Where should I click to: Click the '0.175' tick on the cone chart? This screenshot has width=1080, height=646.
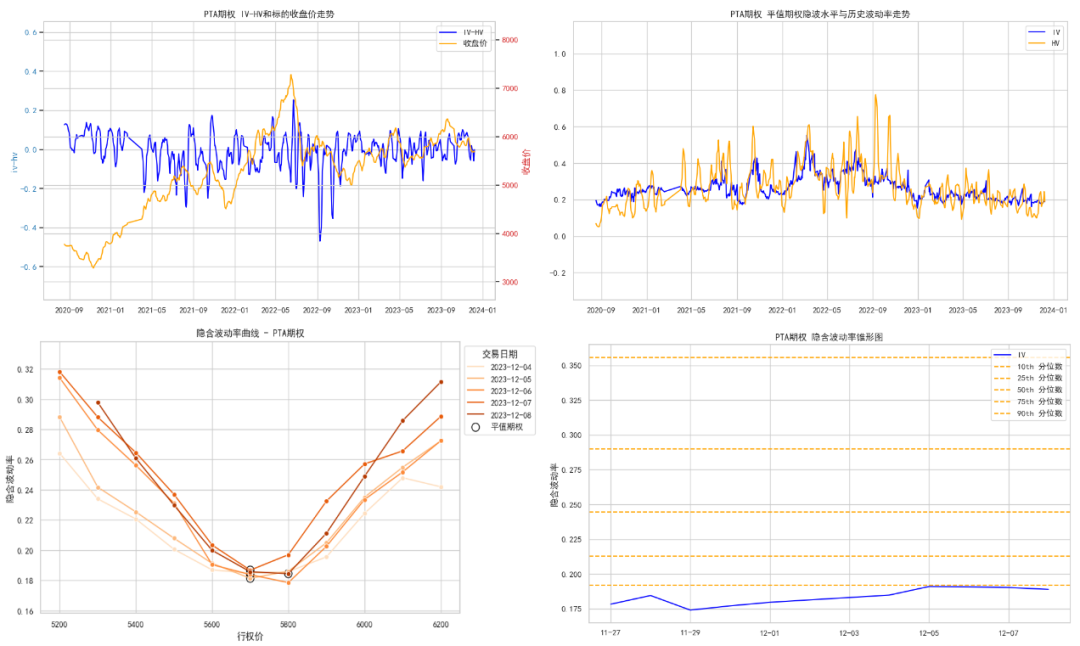coord(570,609)
